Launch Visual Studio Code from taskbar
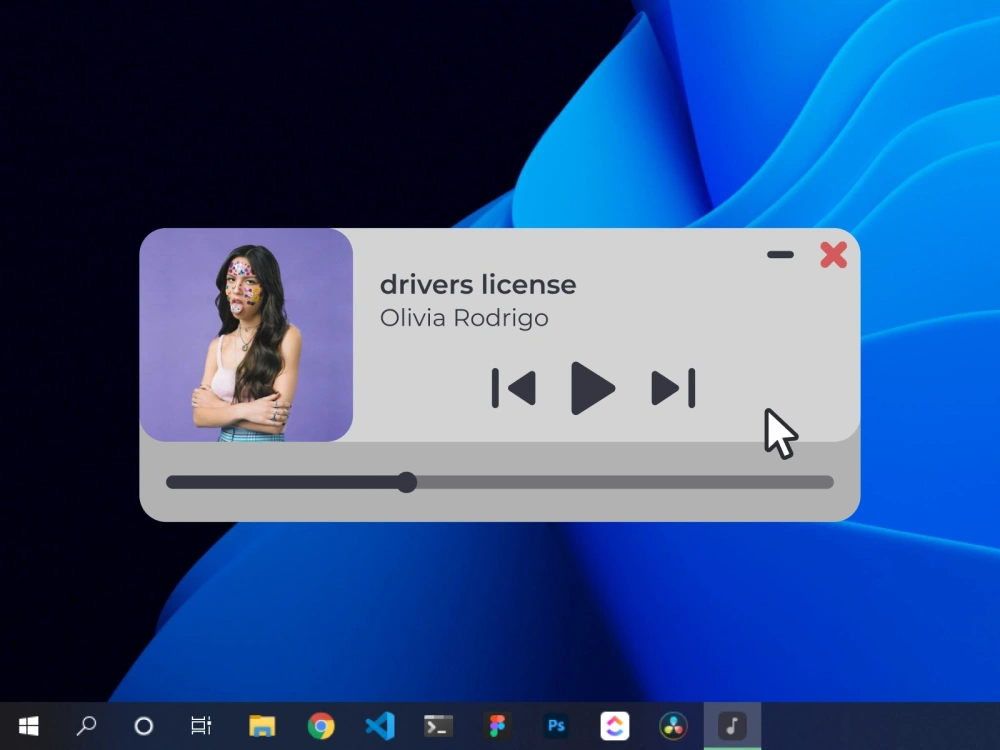 pyautogui.click(x=380, y=726)
